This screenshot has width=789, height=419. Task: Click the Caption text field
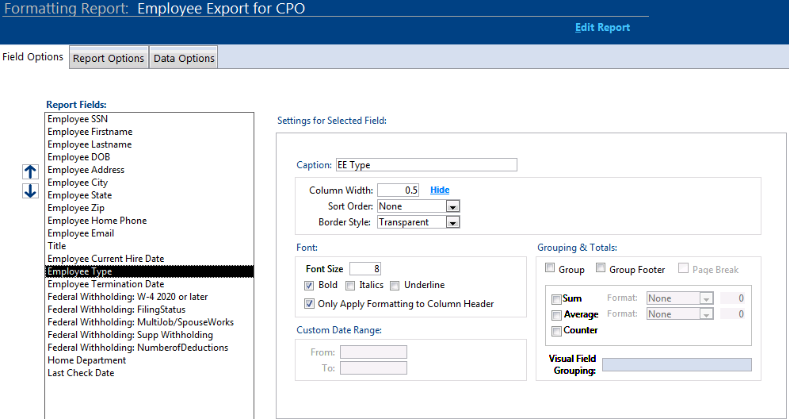pyautogui.click(x=426, y=165)
